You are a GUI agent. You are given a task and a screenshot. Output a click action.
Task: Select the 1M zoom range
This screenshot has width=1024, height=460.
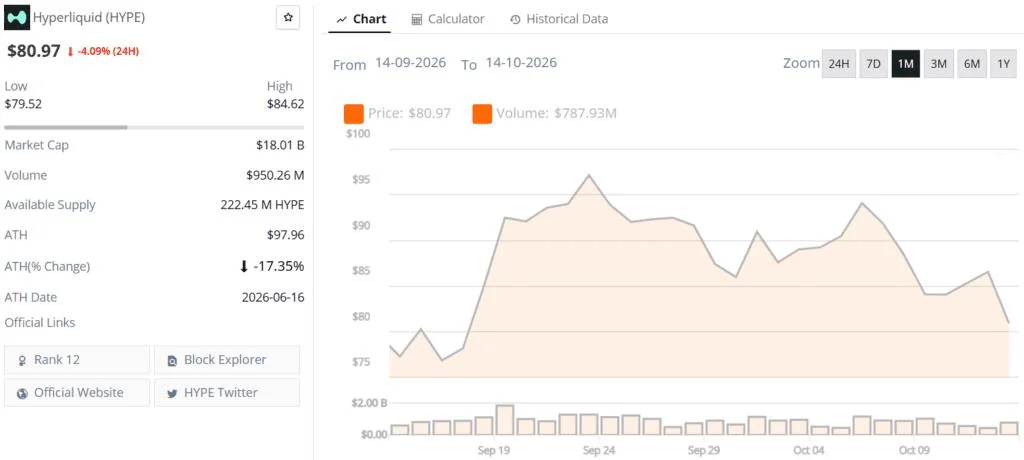point(906,63)
